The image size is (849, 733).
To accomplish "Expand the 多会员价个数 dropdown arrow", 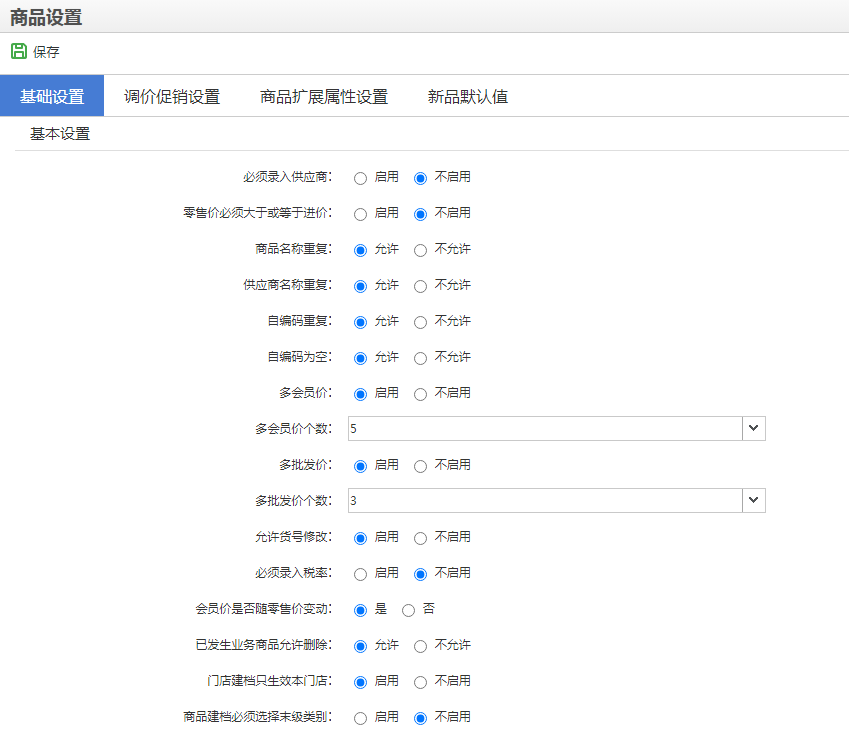I will tap(754, 429).
